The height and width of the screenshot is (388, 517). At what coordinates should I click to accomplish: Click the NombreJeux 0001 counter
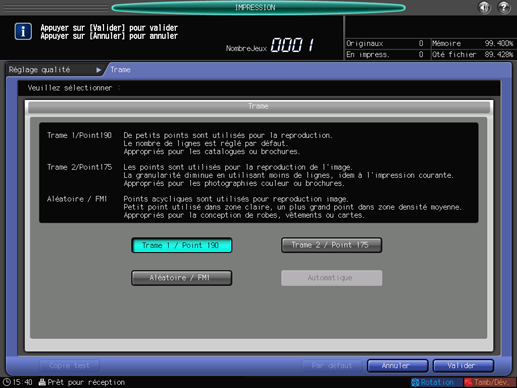click(x=270, y=45)
